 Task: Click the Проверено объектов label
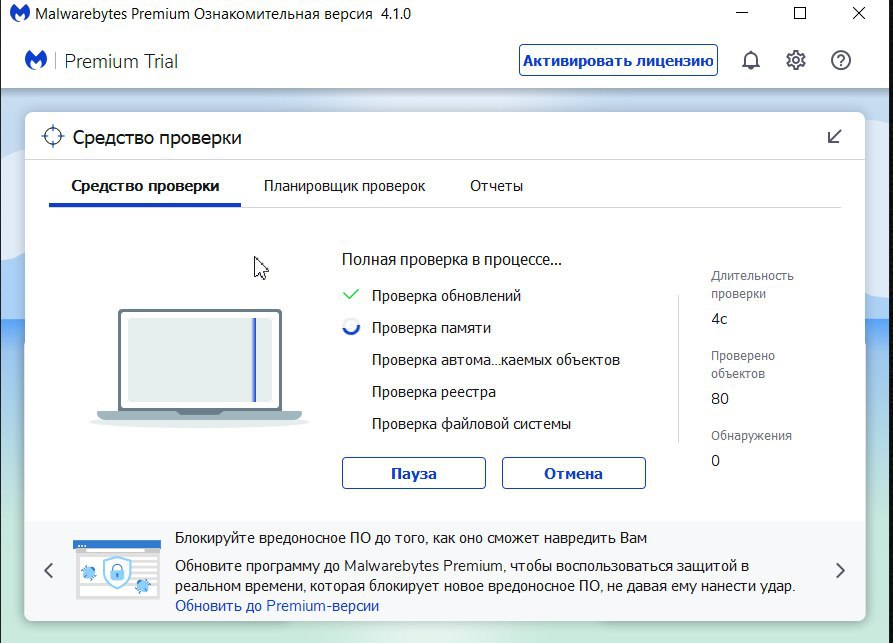point(743,364)
